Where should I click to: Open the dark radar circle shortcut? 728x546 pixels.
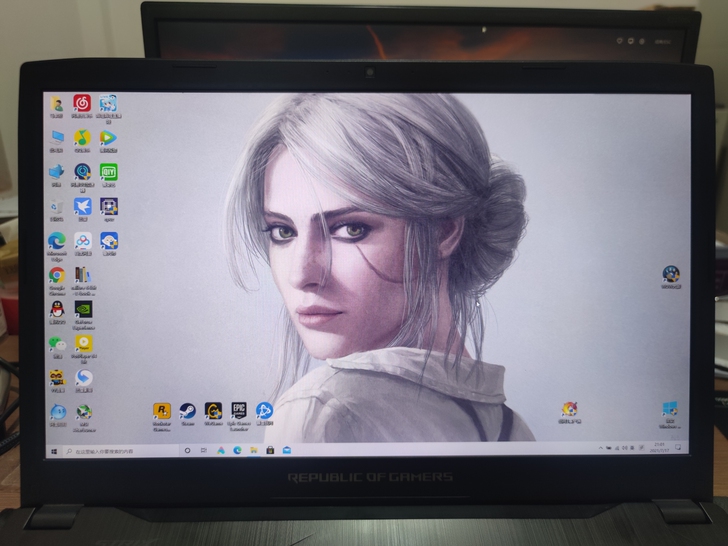[x=82, y=172]
